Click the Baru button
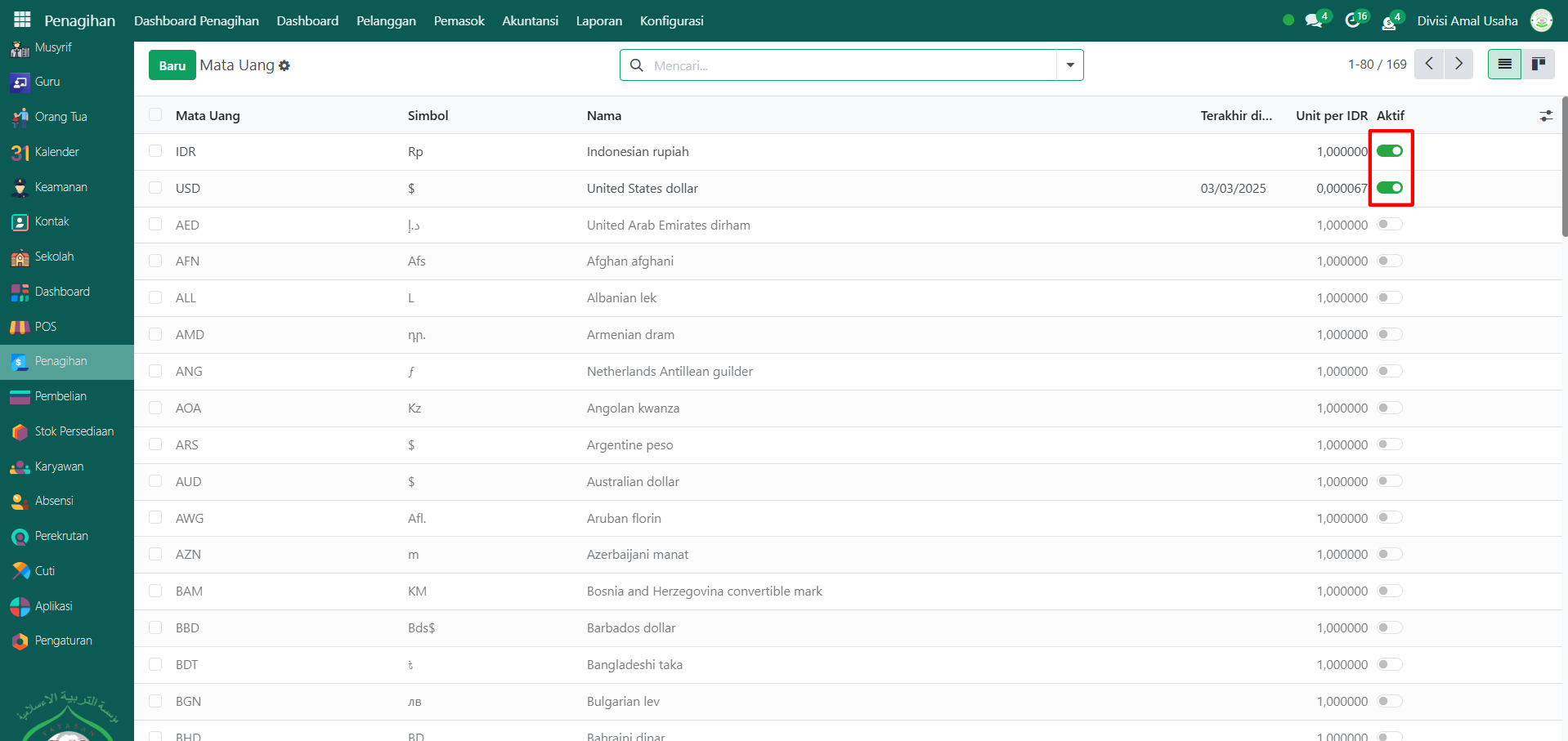Viewport: 1568px width, 741px height. click(x=172, y=65)
